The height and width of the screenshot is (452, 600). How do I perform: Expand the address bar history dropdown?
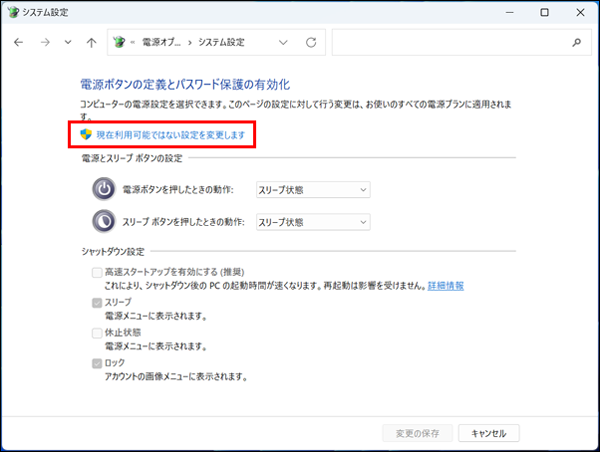coord(284,43)
